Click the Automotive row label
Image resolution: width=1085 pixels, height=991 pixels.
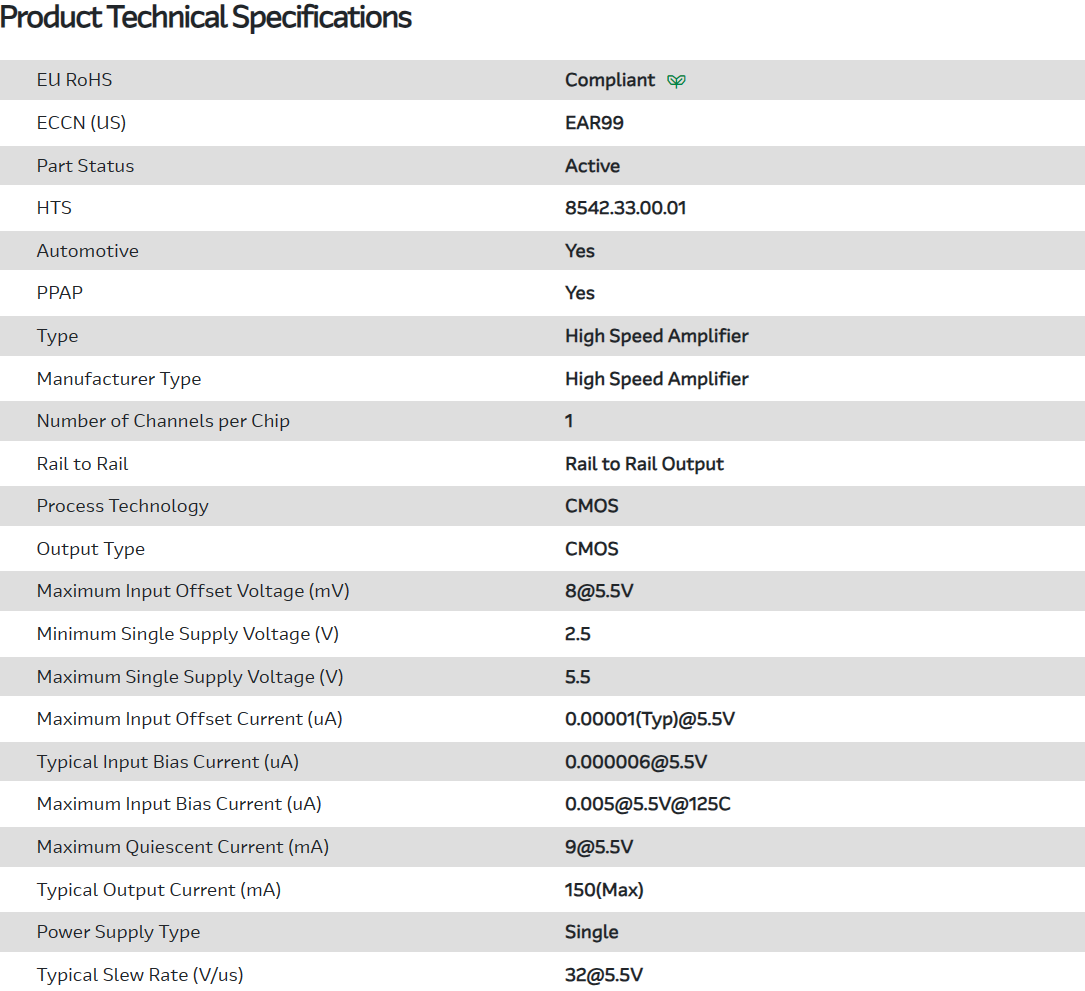click(88, 251)
